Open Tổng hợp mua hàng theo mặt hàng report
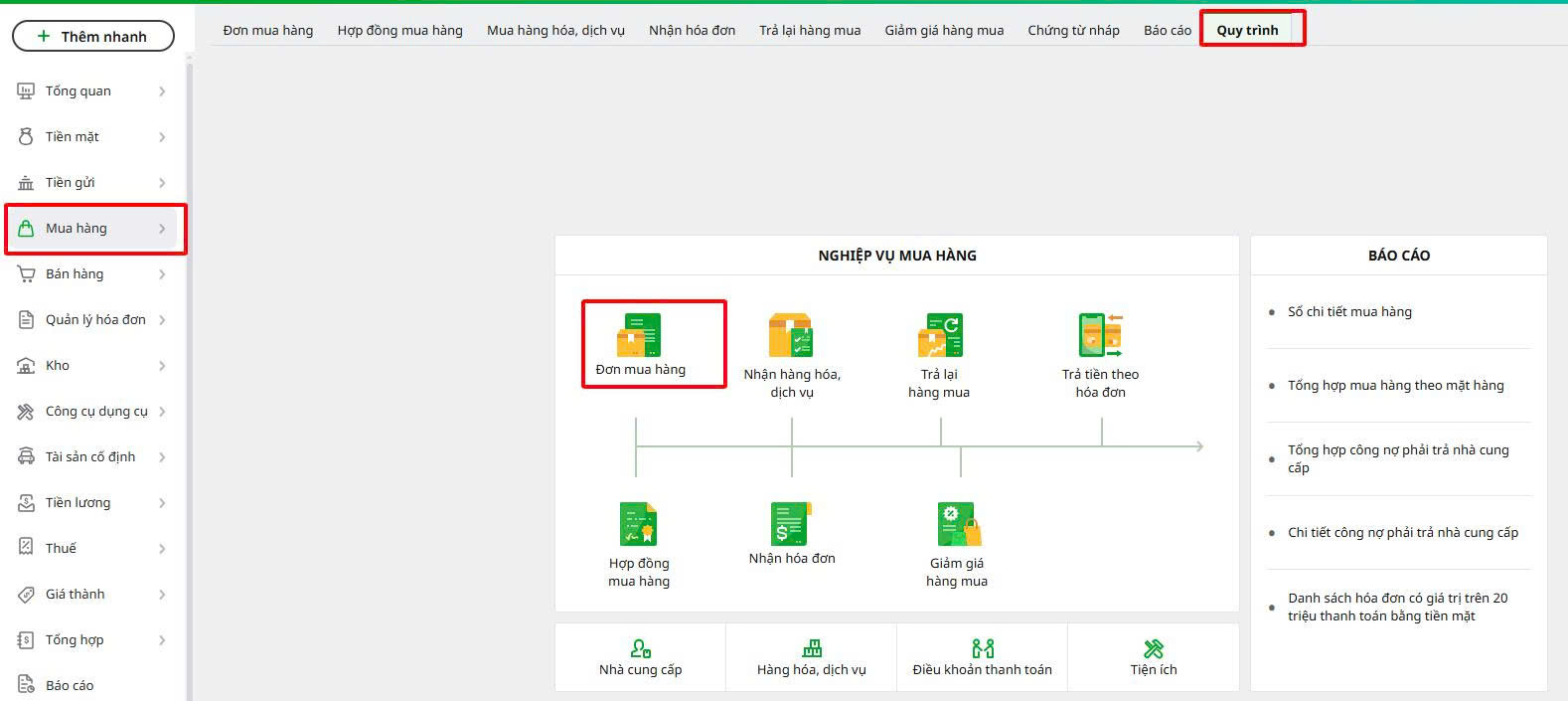This screenshot has height=701, width=1568. 1395,385
